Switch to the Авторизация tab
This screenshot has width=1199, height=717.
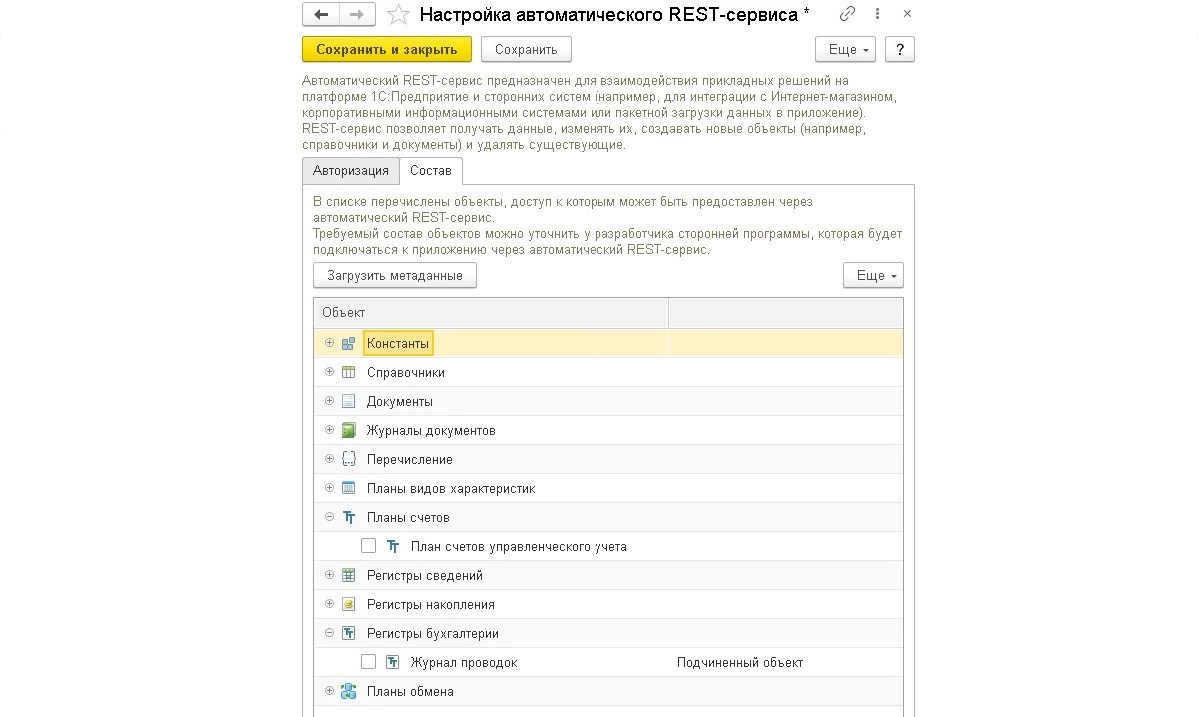(350, 170)
